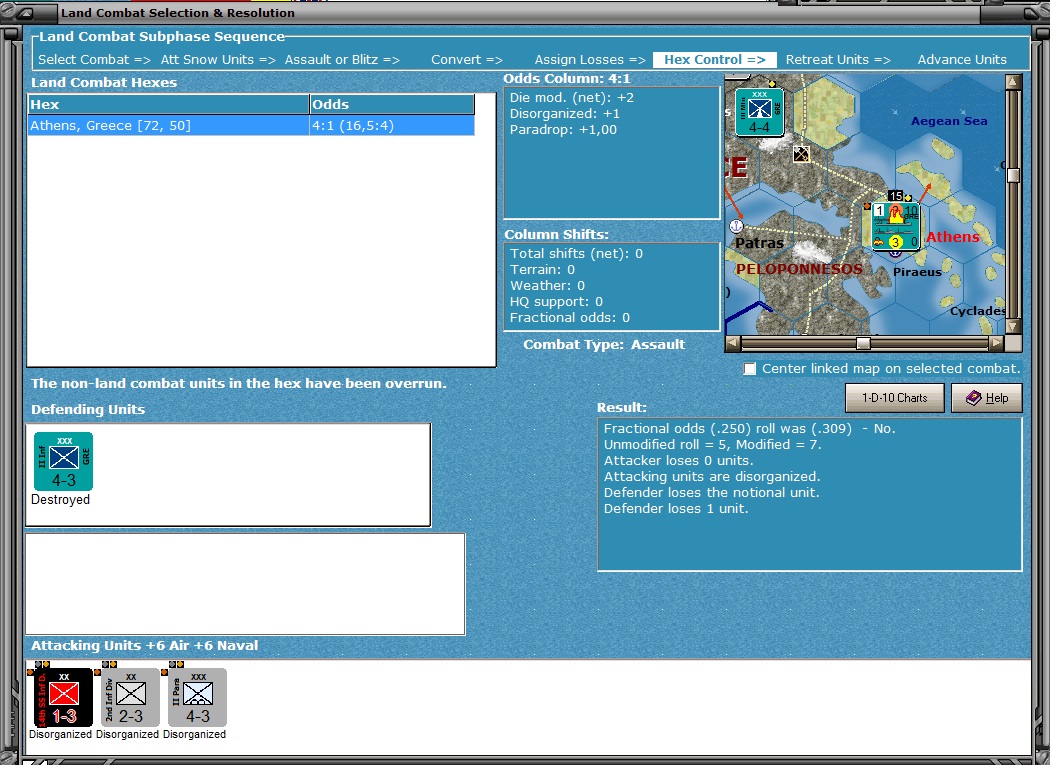
Task: Click the 'Attacking units are disorganized.' result line
Action: 712,477
